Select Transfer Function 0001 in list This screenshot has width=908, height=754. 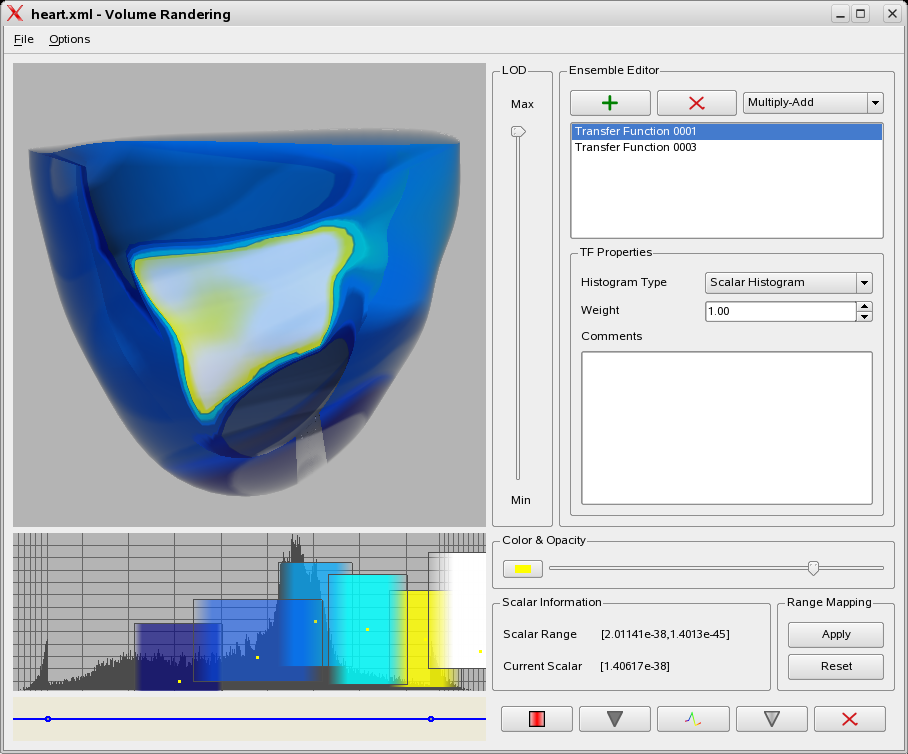click(727, 131)
